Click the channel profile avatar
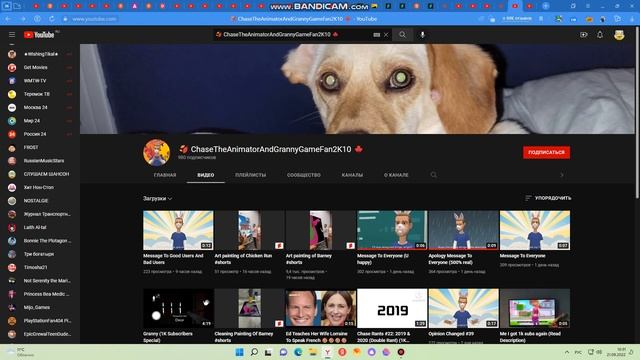 pos(157,152)
